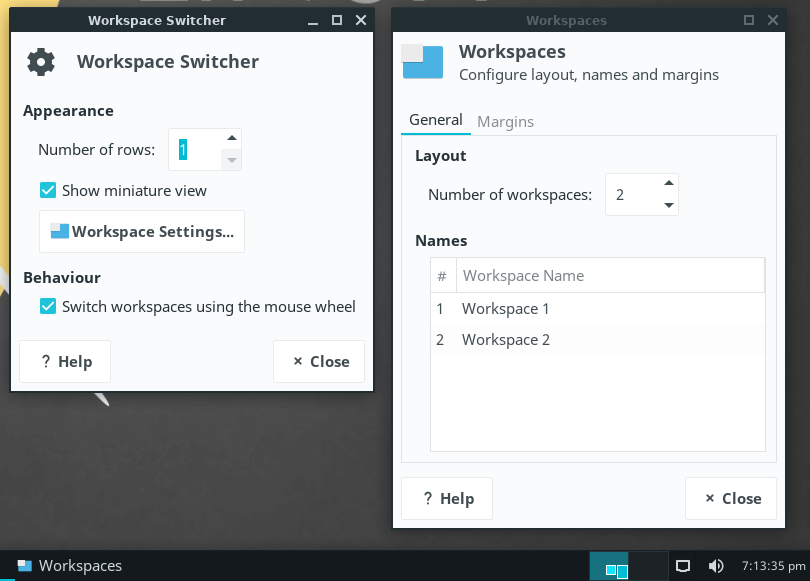
Task: Maximize the Workspace Switcher window
Action: pyautogui.click(x=337, y=20)
